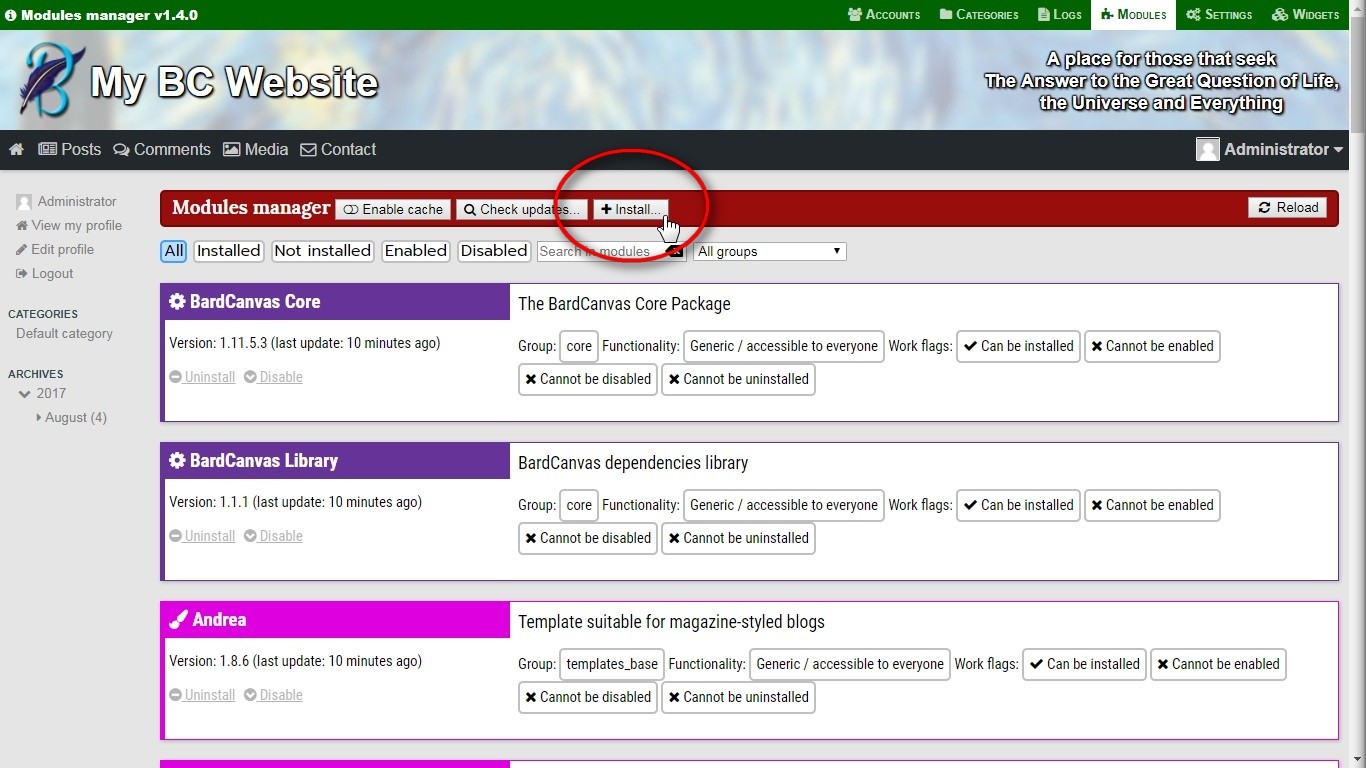Click Cannot be disabled flag on Andrea
The width and height of the screenshot is (1366, 768).
588,697
